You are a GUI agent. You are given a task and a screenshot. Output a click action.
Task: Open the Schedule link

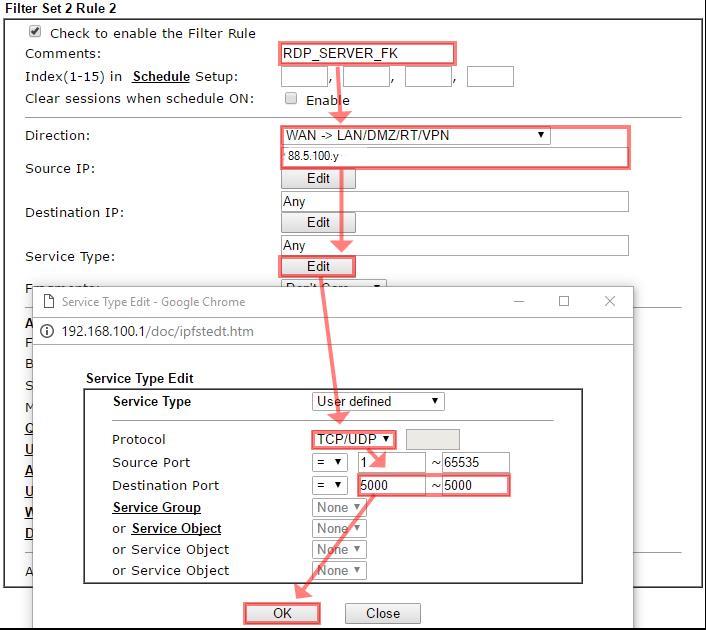tap(160, 76)
